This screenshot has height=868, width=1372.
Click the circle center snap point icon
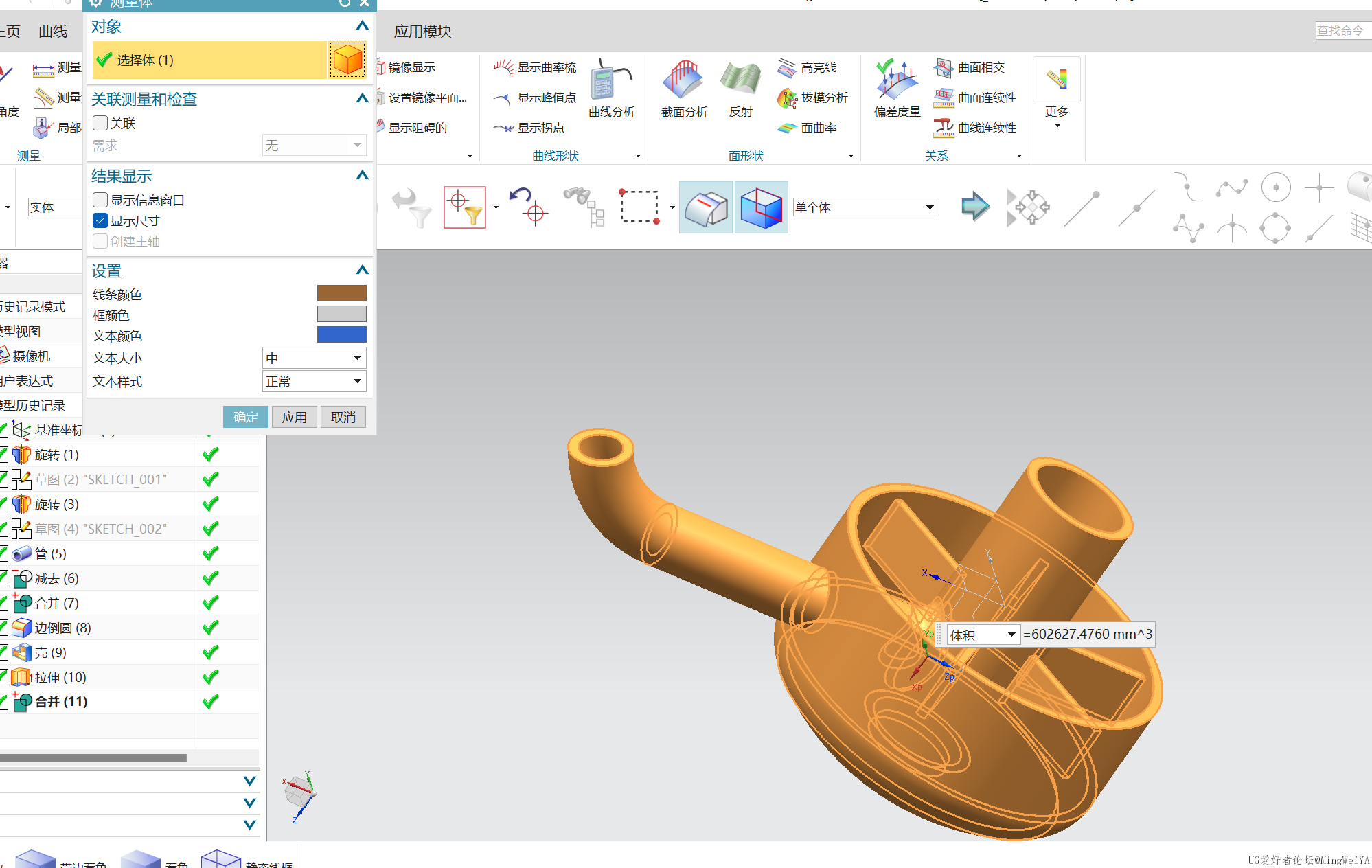point(1276,187)
